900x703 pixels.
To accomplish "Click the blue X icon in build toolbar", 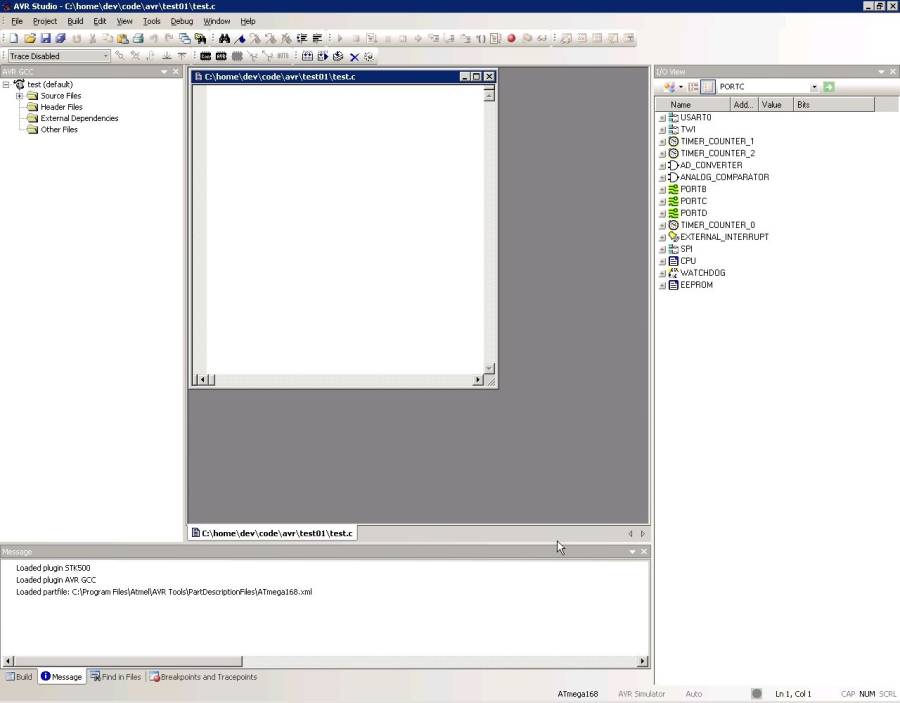I will point(354,57).
